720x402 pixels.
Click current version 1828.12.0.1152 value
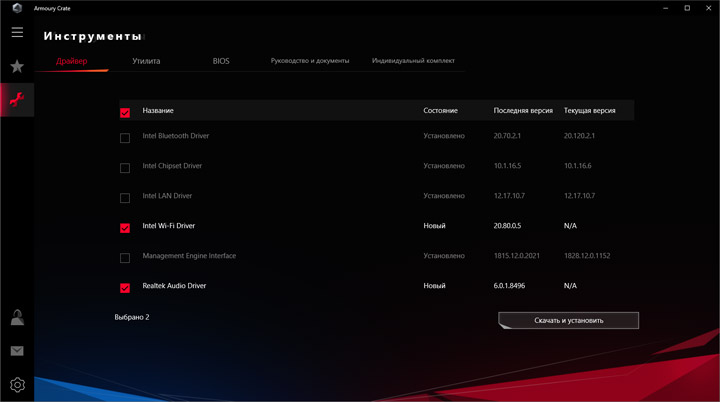tap(587, 255)
